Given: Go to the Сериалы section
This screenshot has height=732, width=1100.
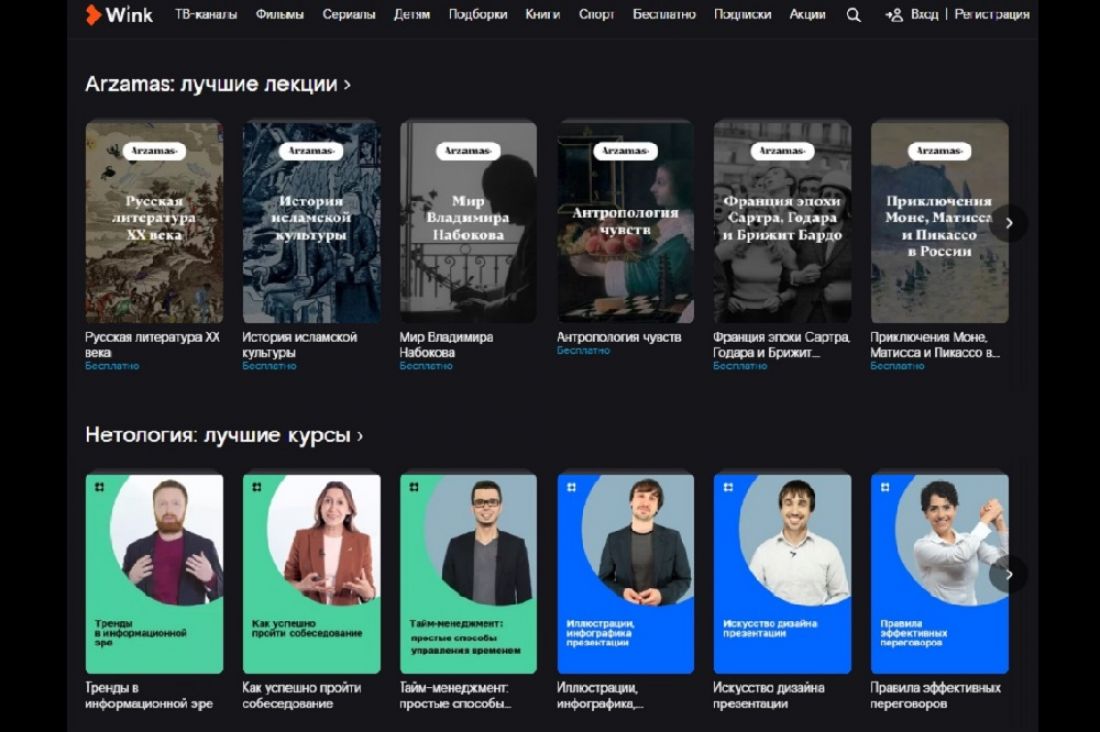Looking at the screenshot, I should pos(349,15).
